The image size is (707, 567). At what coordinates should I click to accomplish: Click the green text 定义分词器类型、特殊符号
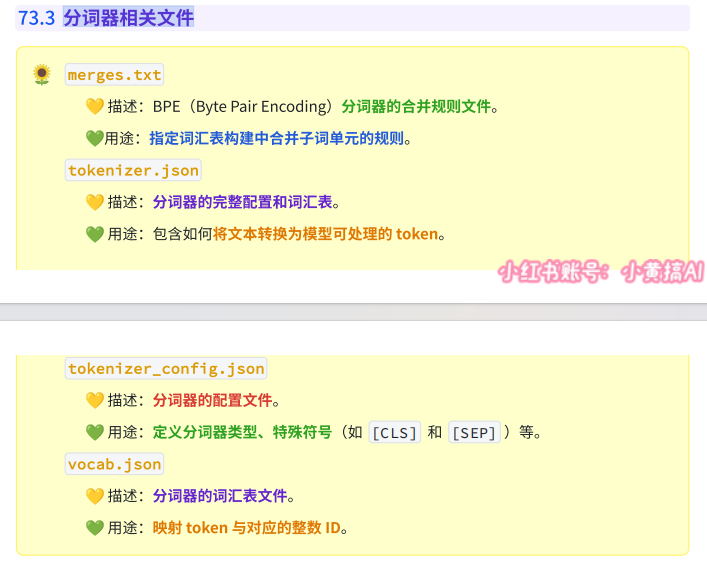click(x=243, y=432)
